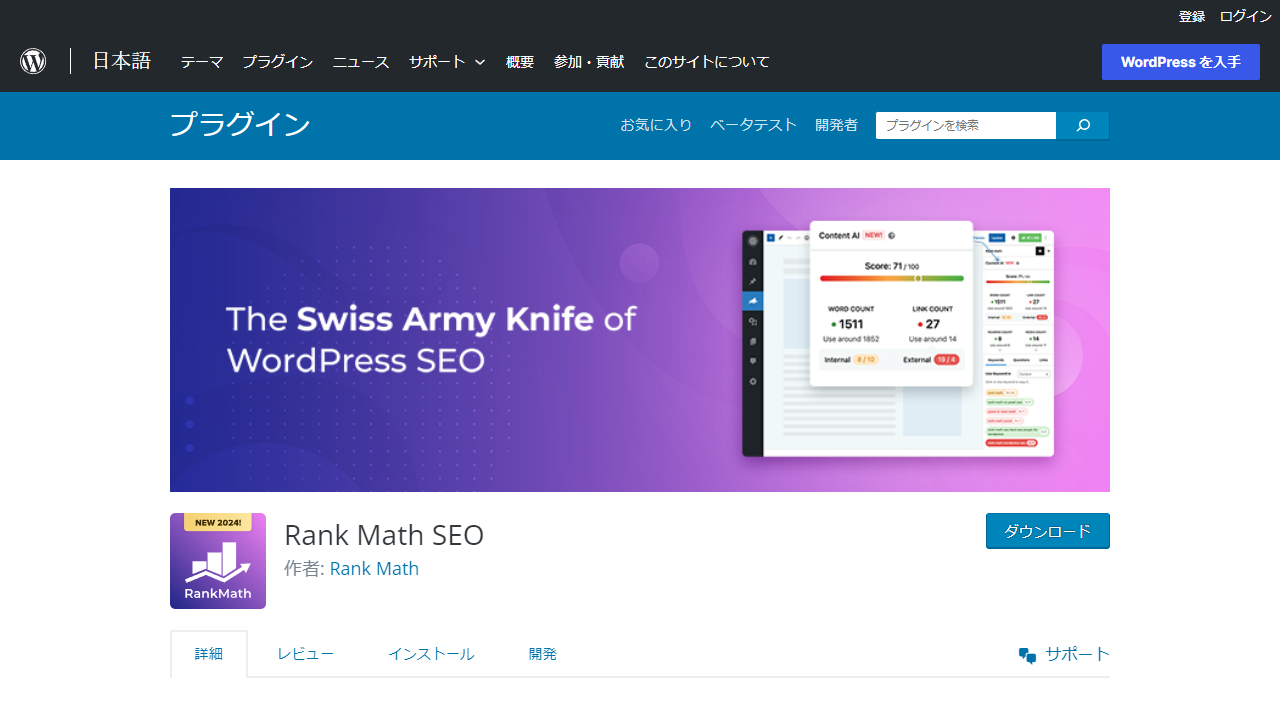Viewport: 1280px width, 720px height.
Task: Open the 概要 menu item
Action: coord(520,62)
